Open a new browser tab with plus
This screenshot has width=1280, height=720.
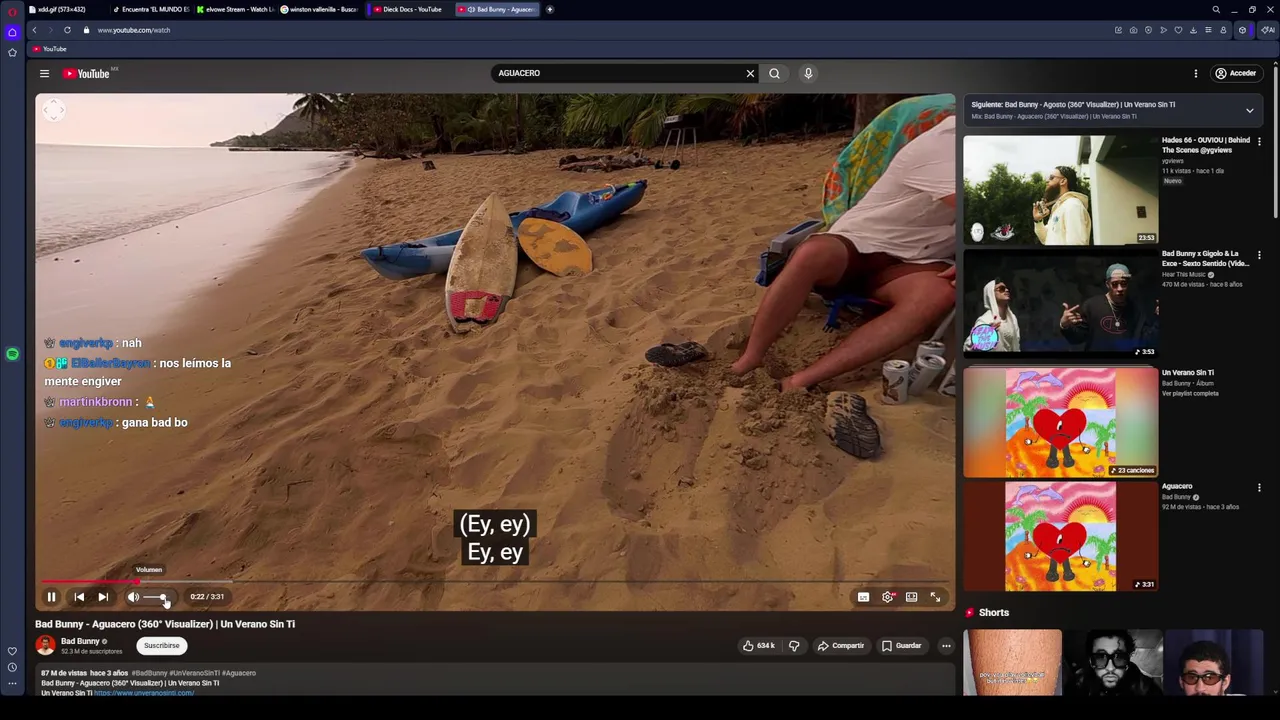(550, 9)
